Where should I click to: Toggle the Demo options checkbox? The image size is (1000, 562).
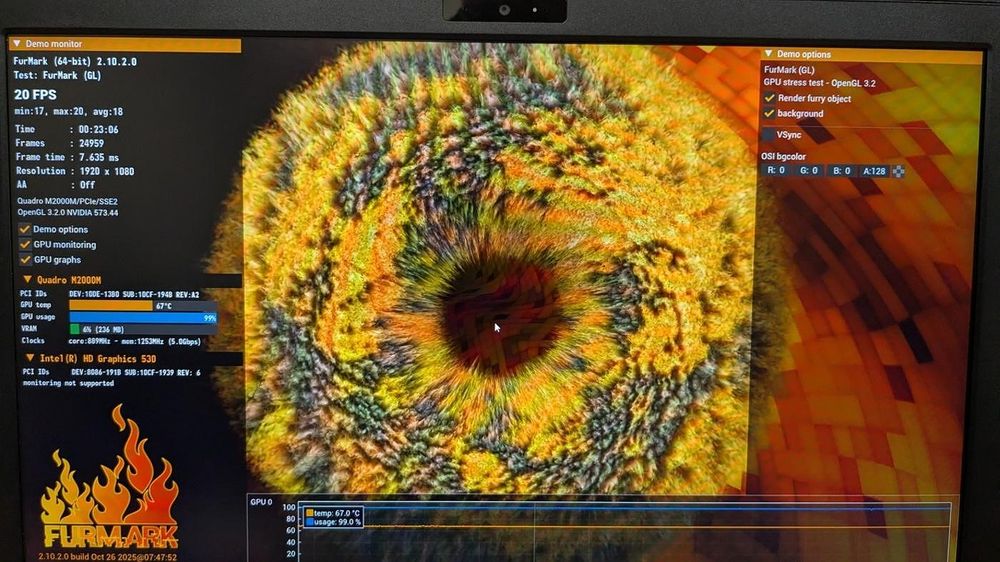pos(25,229)
